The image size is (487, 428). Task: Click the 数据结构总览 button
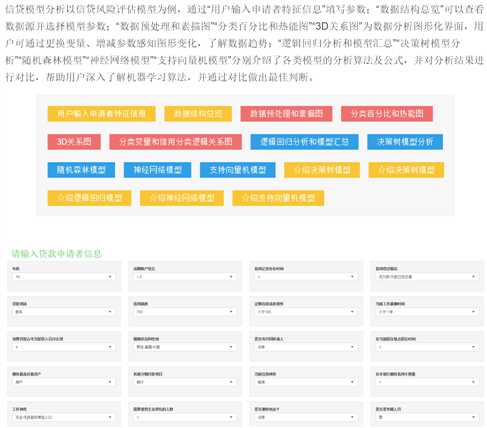[x=198, y=114]
